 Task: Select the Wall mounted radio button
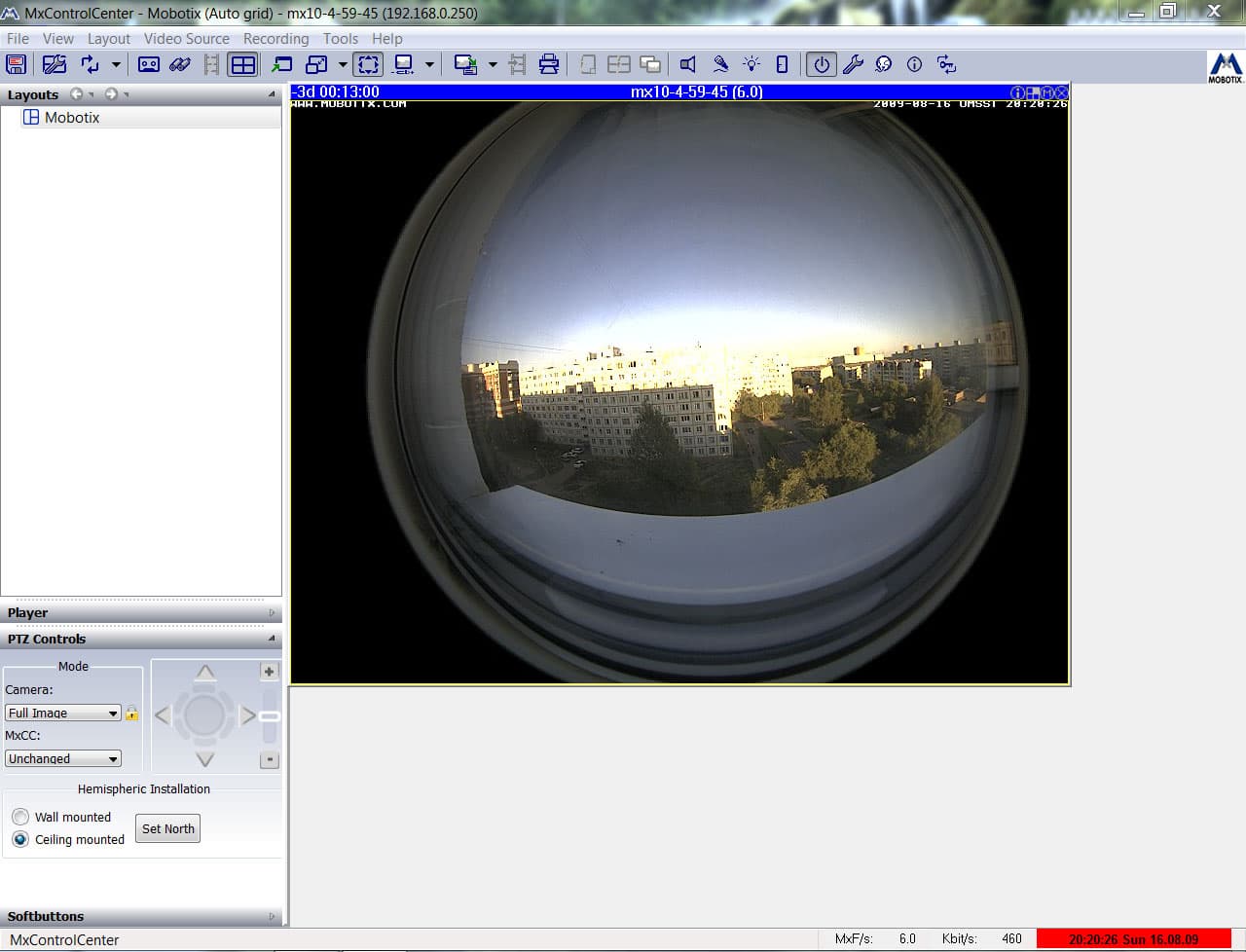tap(20, 817)
